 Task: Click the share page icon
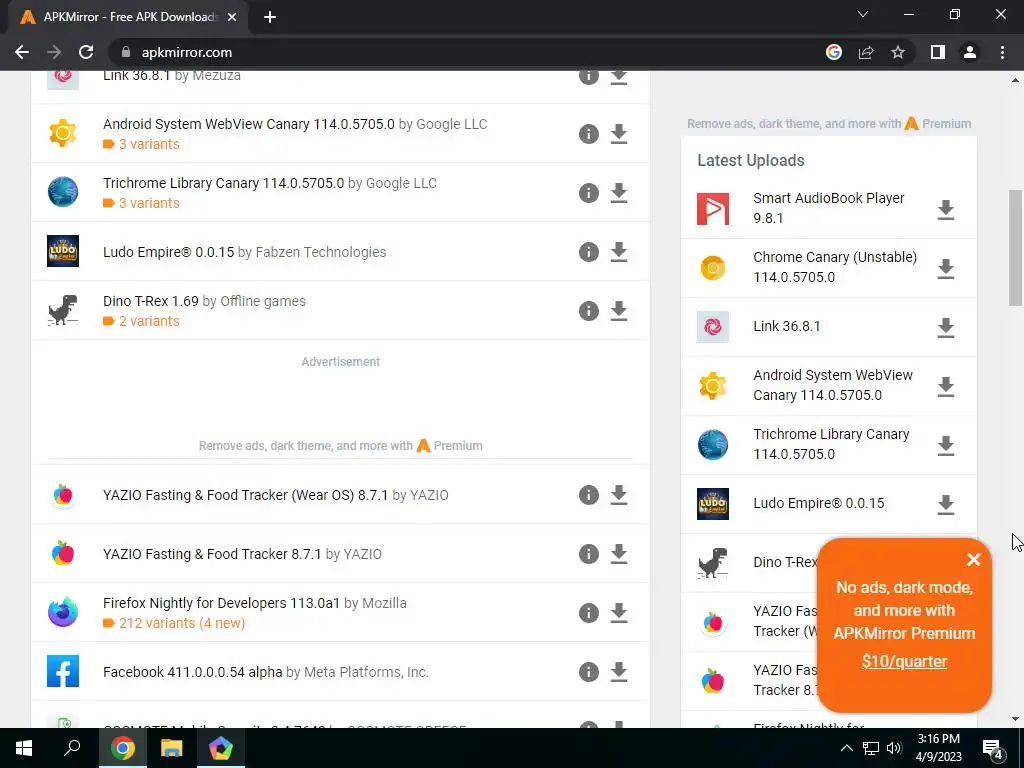[x=866, y=52]
